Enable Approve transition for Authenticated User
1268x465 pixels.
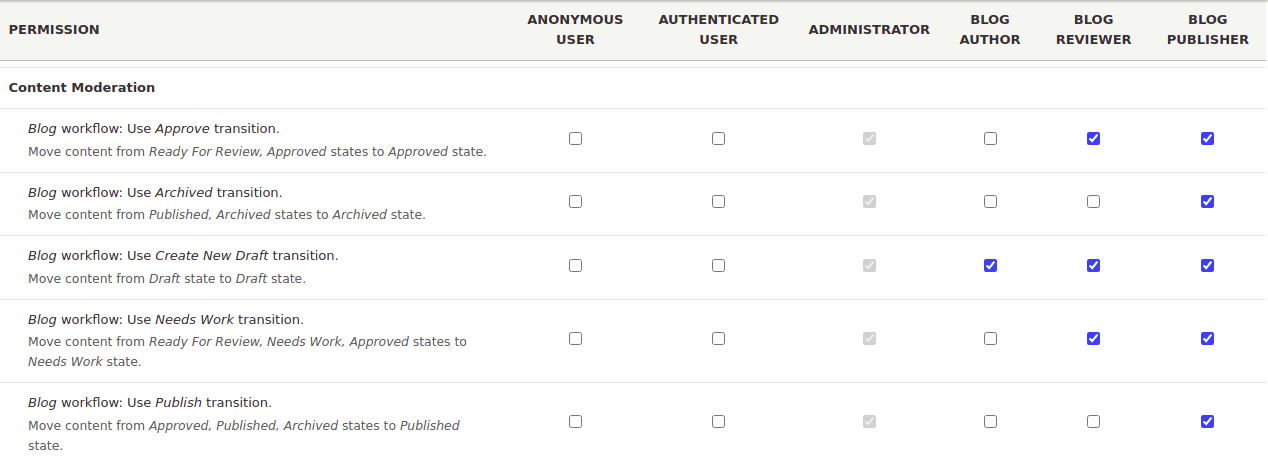[718, 139]
